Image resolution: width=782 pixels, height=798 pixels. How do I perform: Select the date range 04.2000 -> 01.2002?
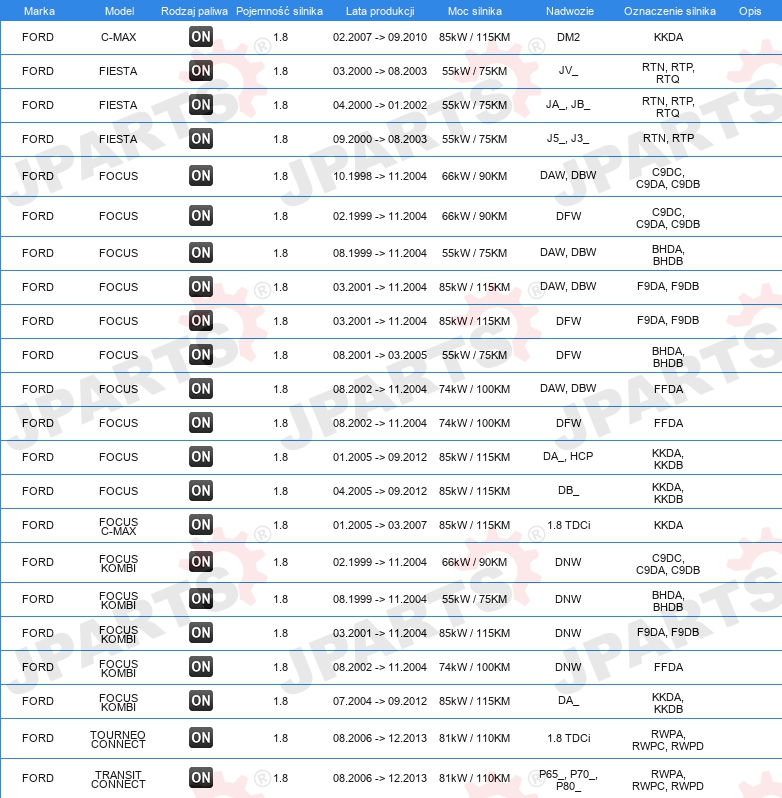(380, 105)
